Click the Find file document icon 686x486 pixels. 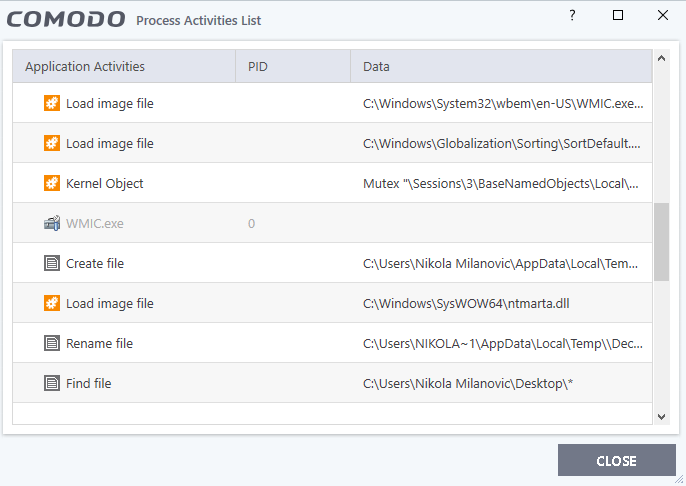point(52,383)
